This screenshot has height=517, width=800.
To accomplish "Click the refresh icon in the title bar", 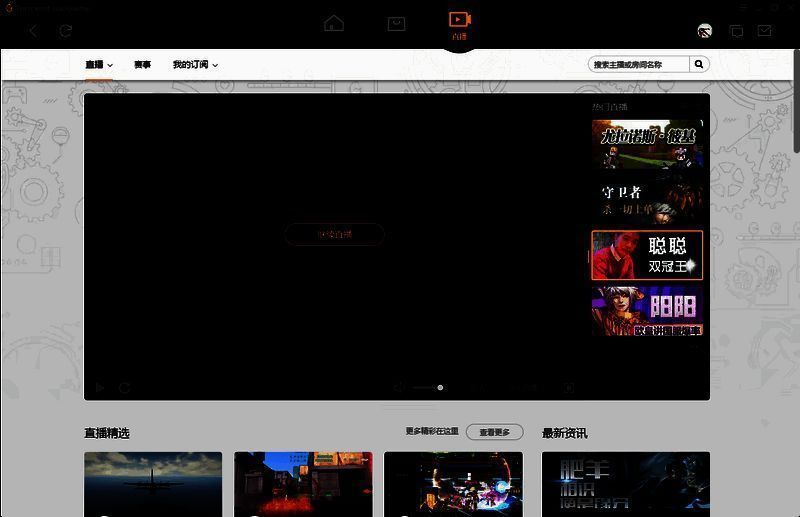I will [x=66, y=31].
